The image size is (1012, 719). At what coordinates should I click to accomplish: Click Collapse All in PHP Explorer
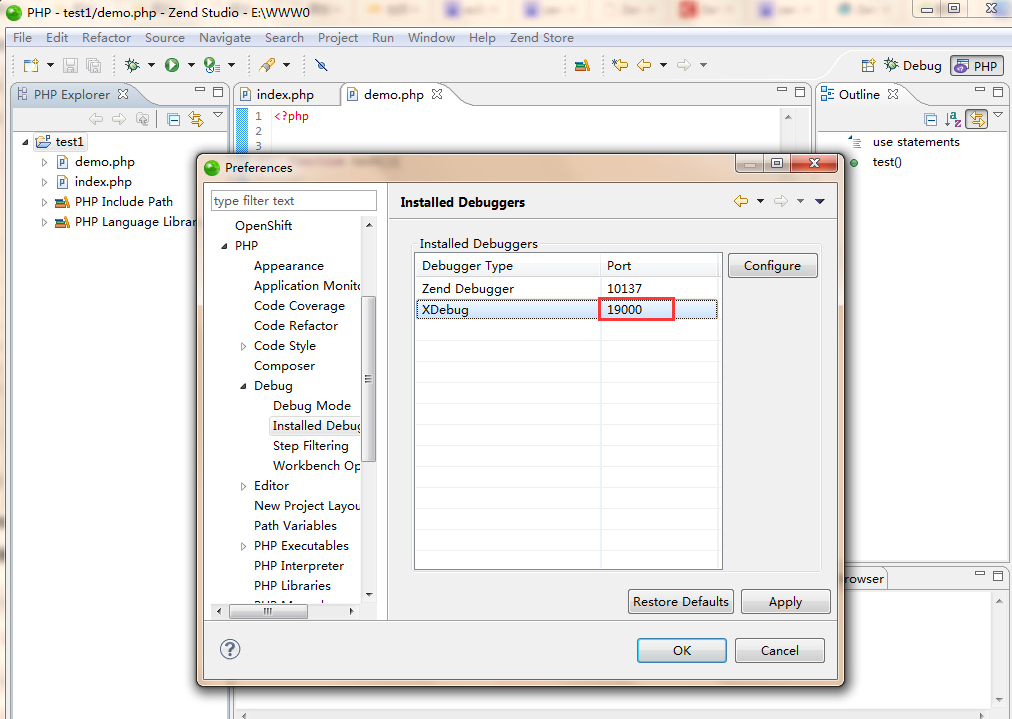173,119
